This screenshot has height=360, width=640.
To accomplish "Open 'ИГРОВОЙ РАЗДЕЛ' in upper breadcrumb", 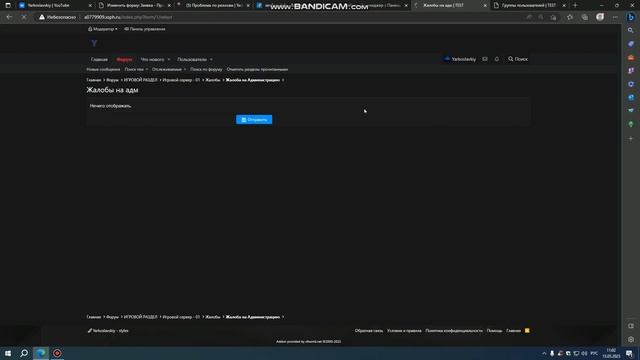I will [141, 80].
